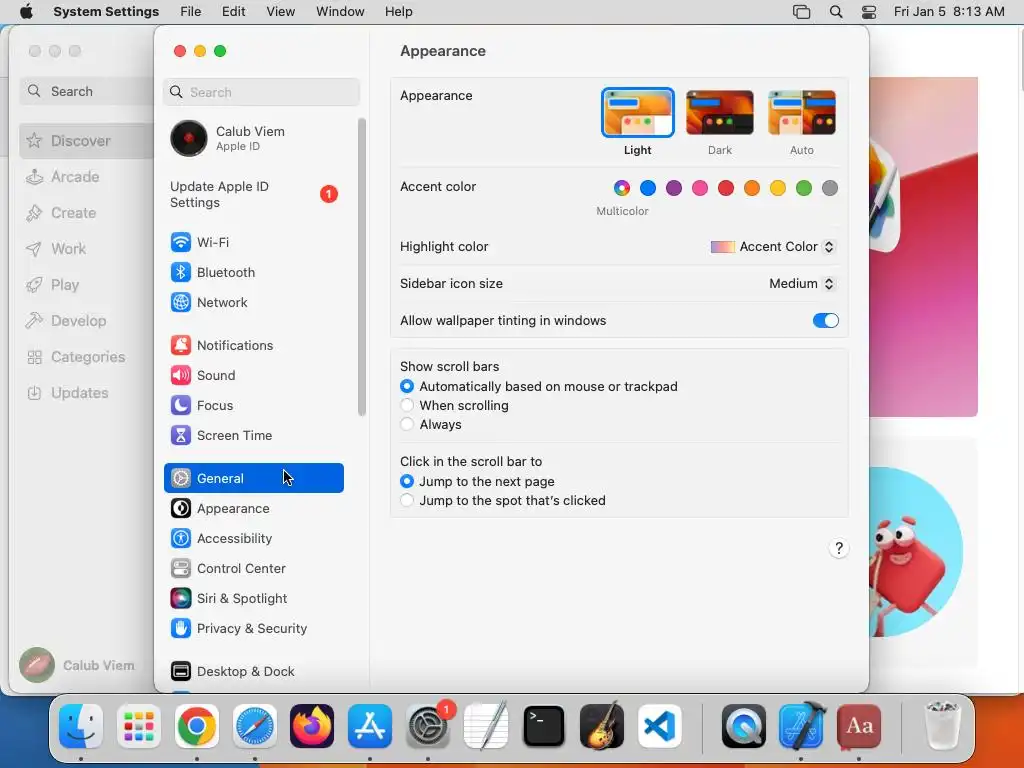Image resolution: width=1024 pixels, height=768 pixels.
Task: Open the View menu
Action: click(x=280, y=12)
